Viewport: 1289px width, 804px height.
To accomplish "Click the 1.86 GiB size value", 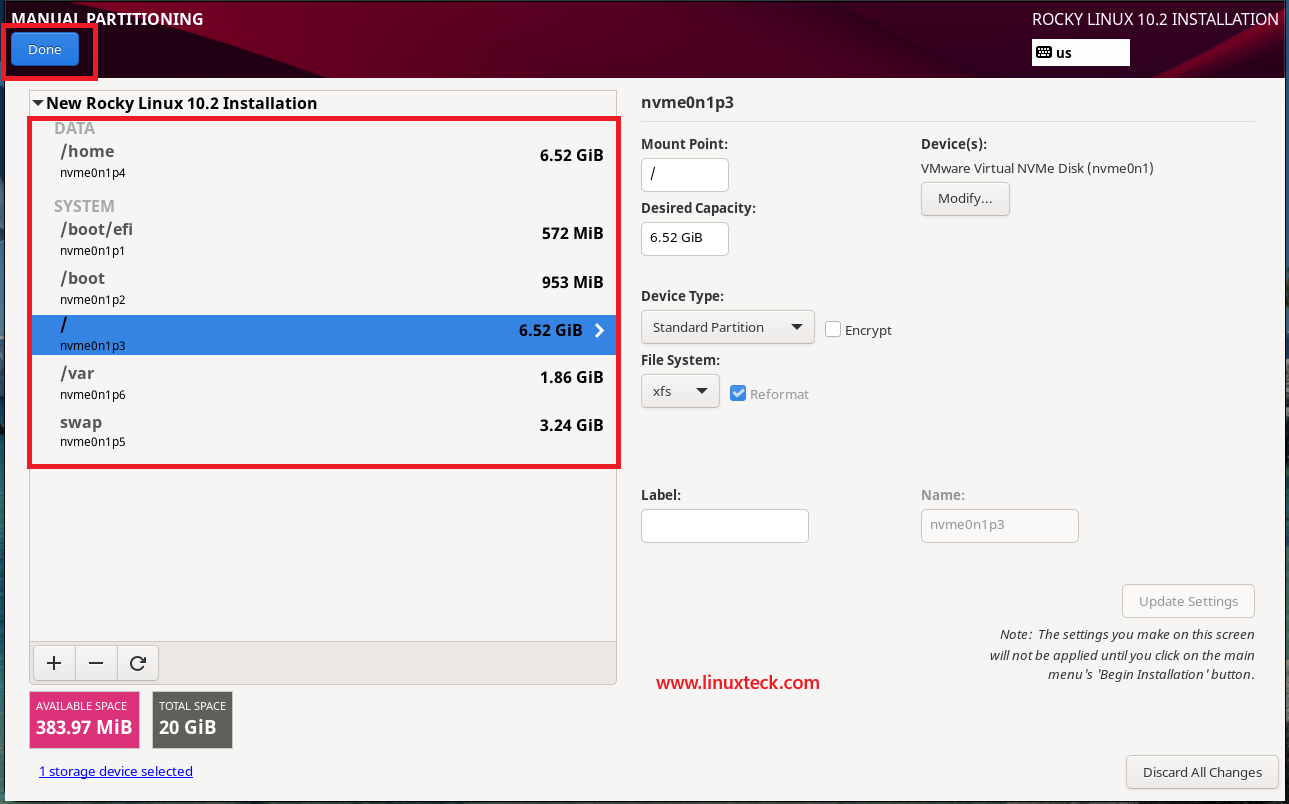I will point(572,377).
